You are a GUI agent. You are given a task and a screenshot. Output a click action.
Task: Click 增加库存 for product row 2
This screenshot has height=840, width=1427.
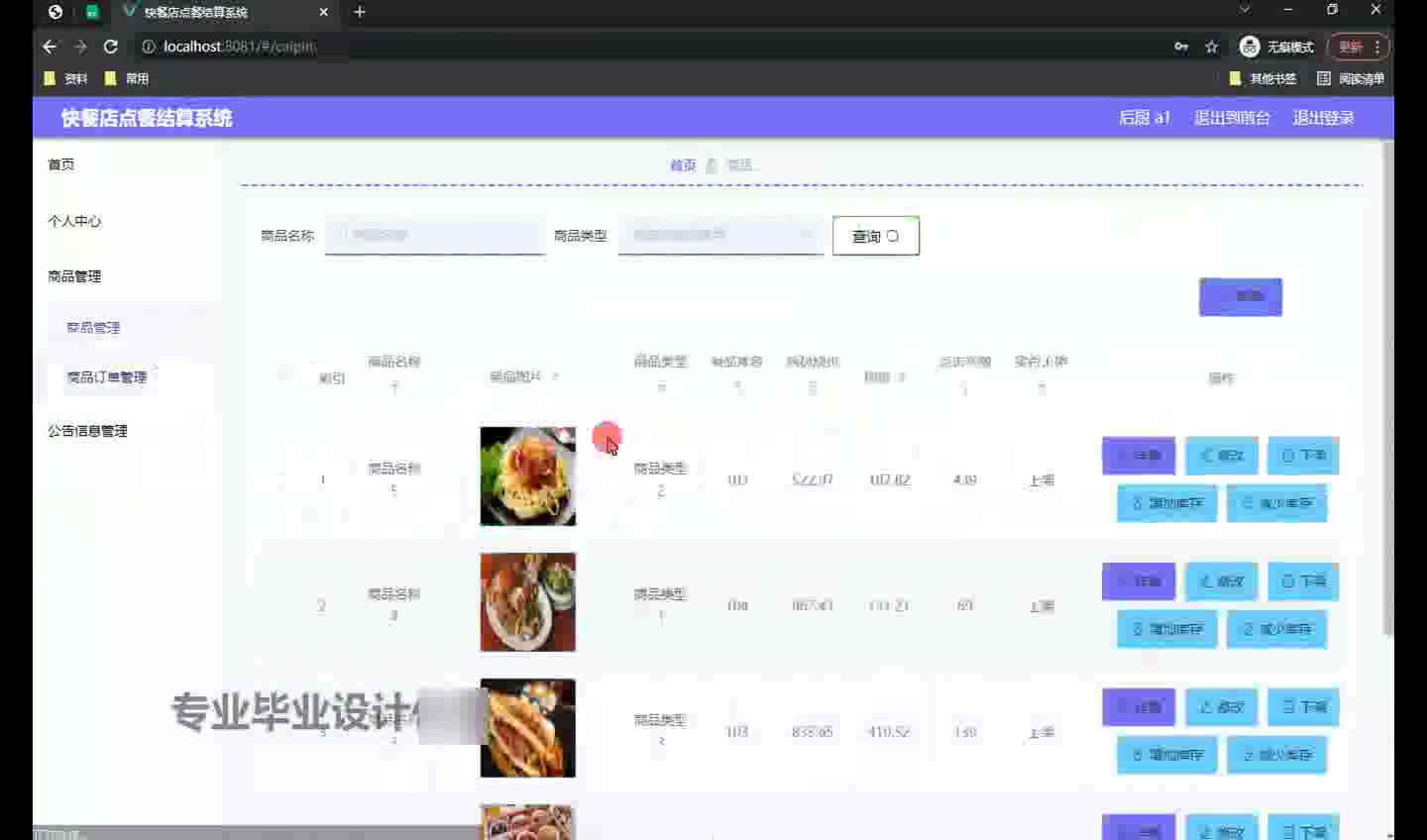(x=1167, y=629)
